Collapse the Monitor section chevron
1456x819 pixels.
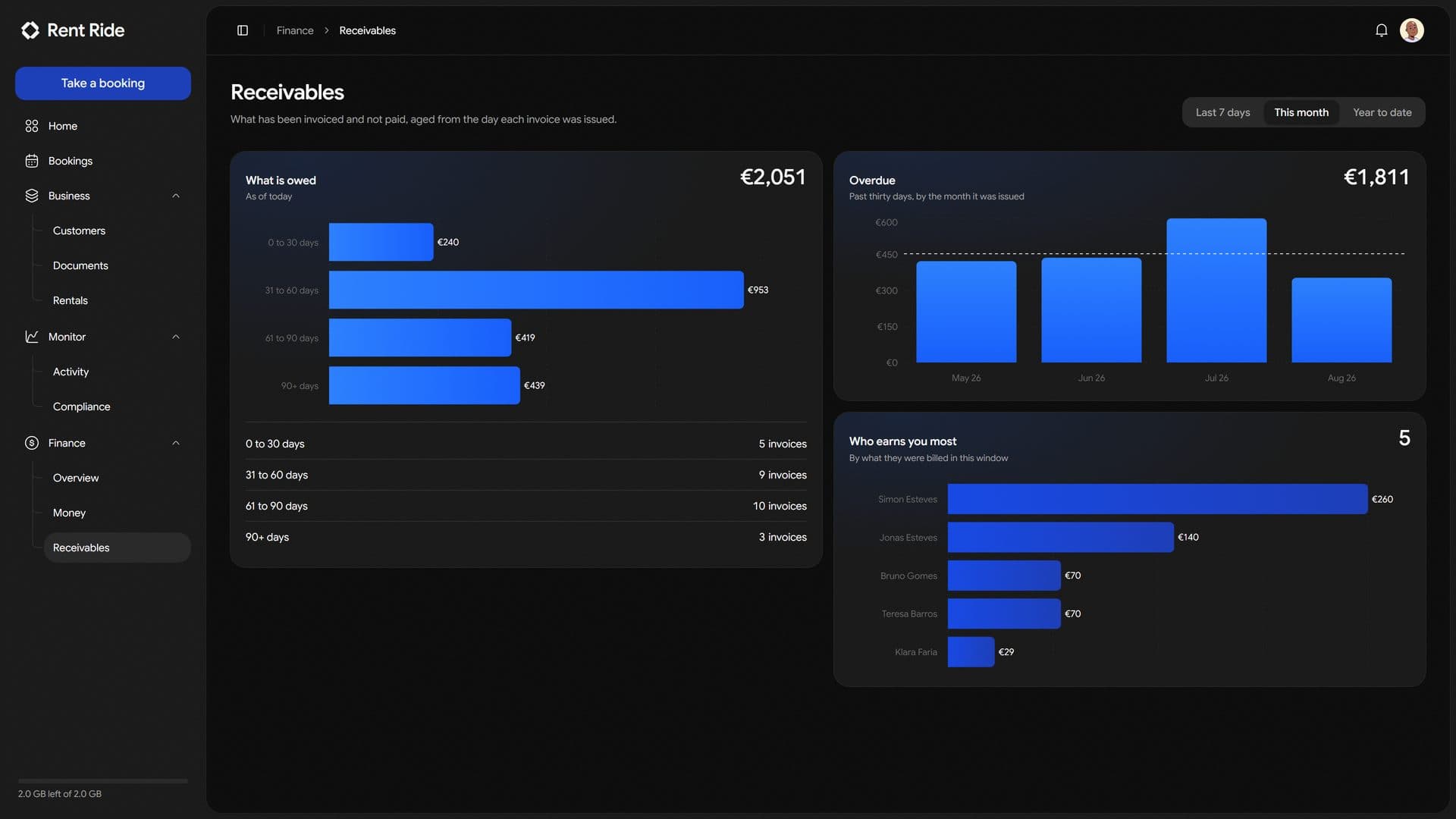click(176, 337)
